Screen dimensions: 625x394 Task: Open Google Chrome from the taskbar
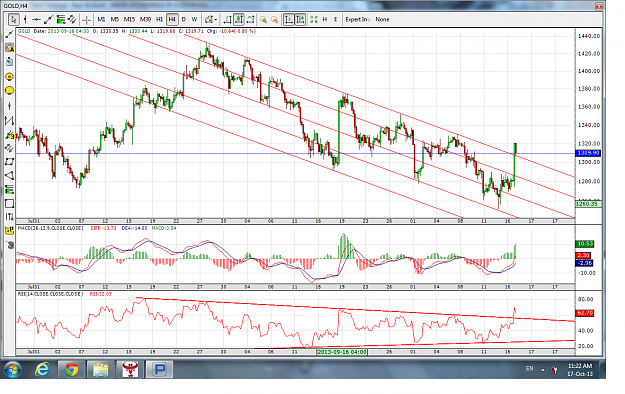coord(71,370)
